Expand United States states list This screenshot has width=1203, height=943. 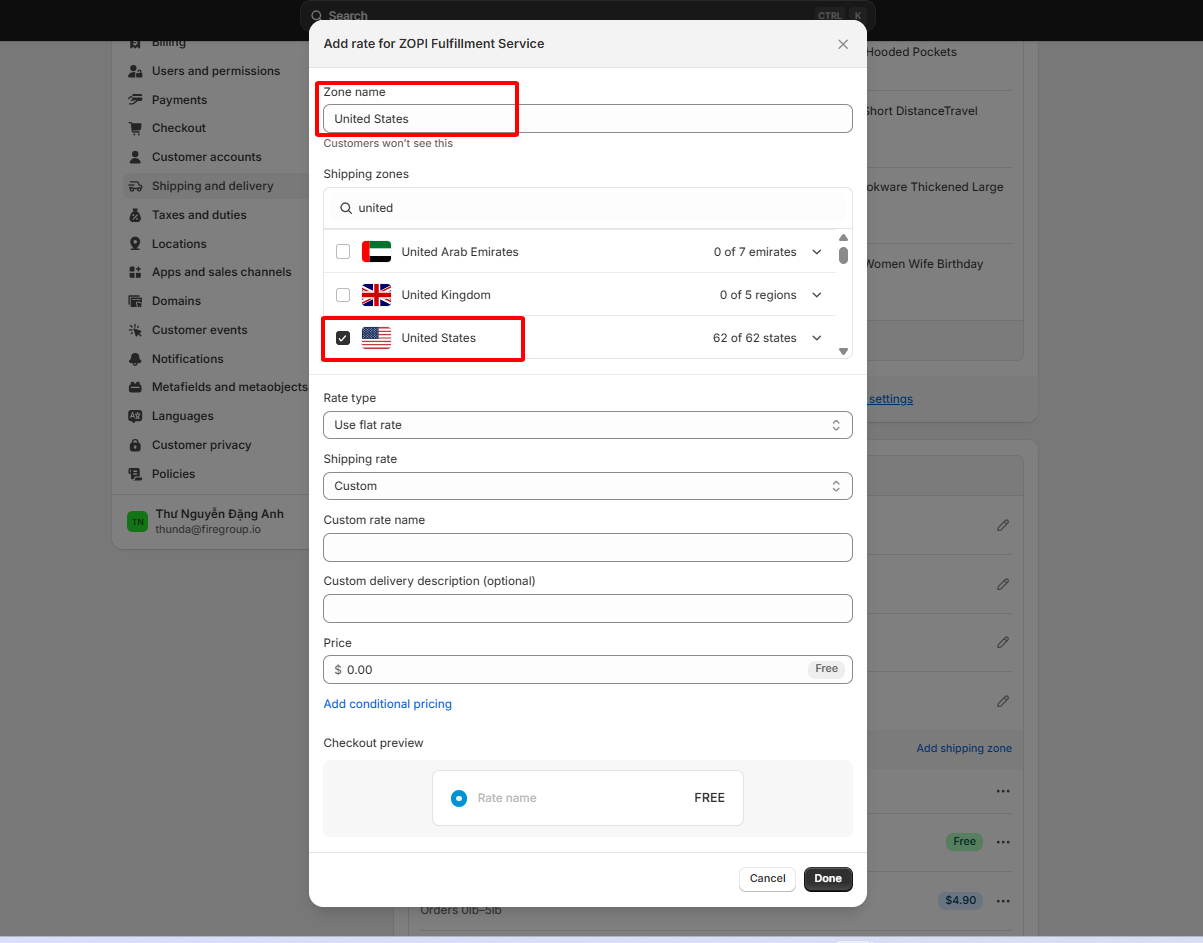coord(817,338)
